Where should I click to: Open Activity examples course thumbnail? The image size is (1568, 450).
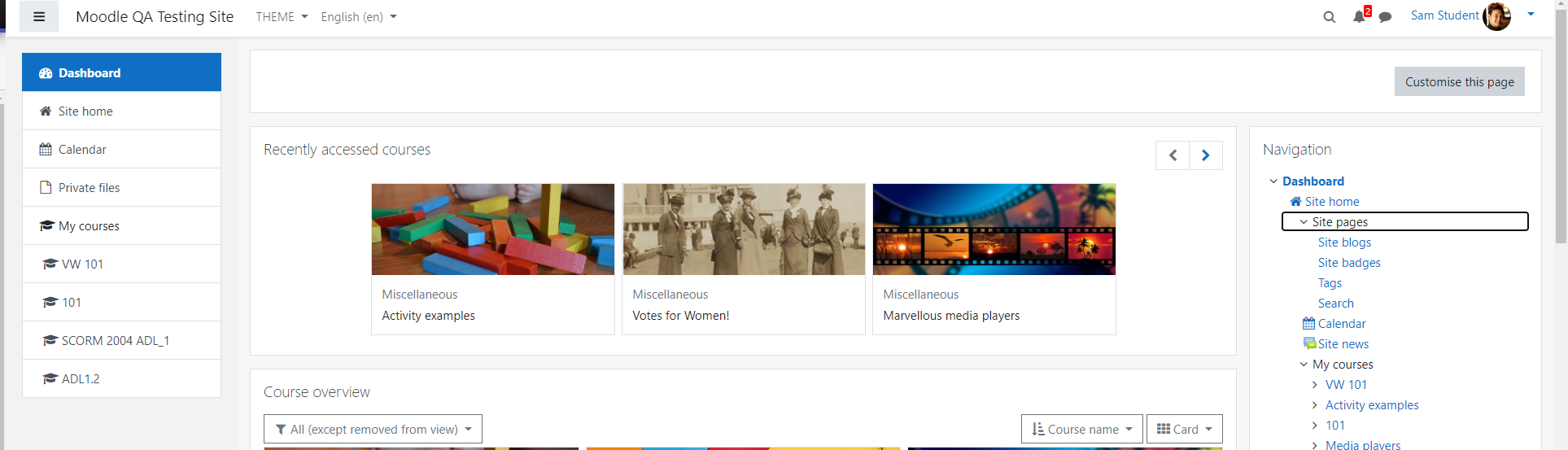coord(493,229)
